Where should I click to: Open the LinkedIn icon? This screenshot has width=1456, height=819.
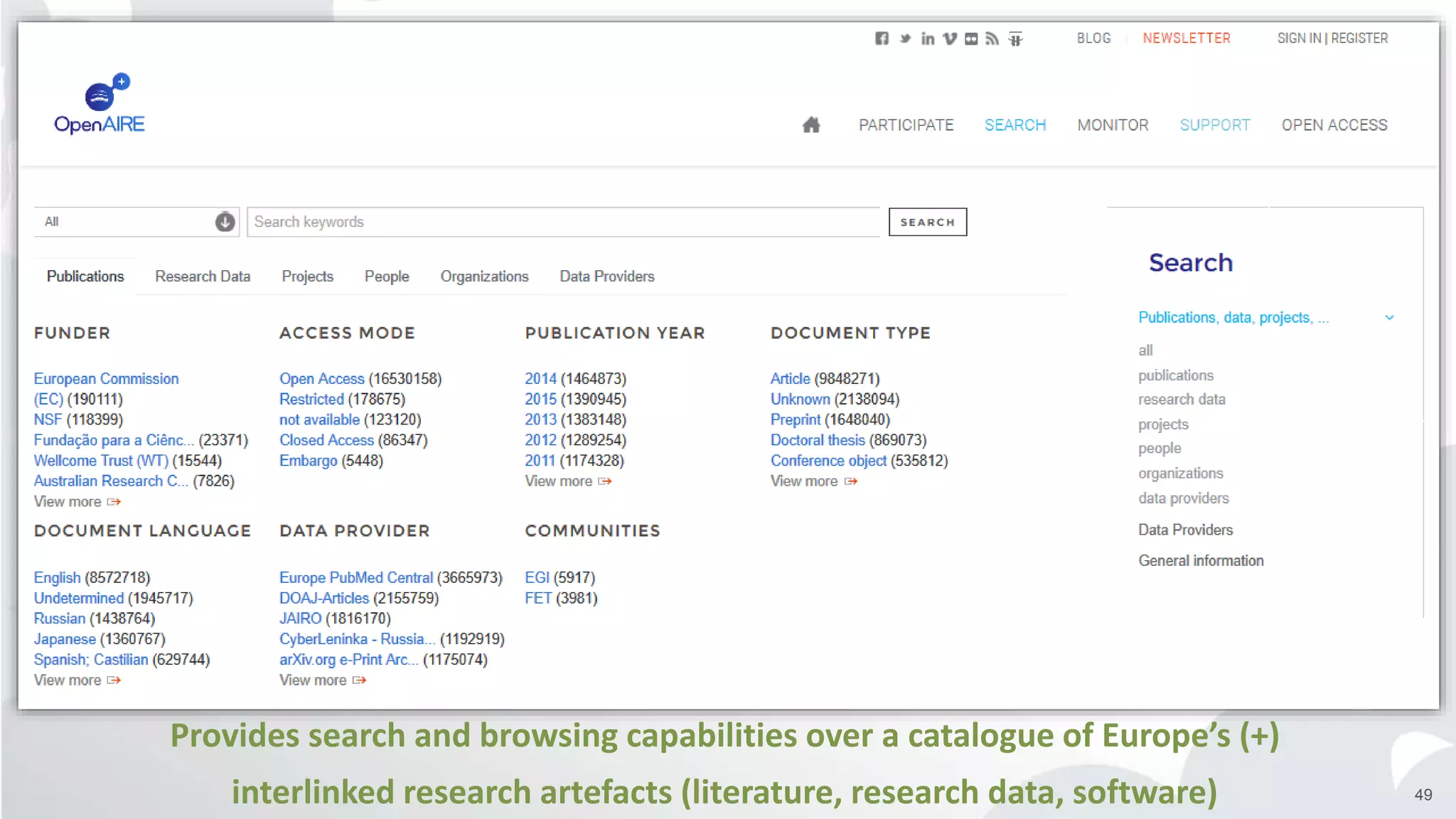tap(928, 38)
